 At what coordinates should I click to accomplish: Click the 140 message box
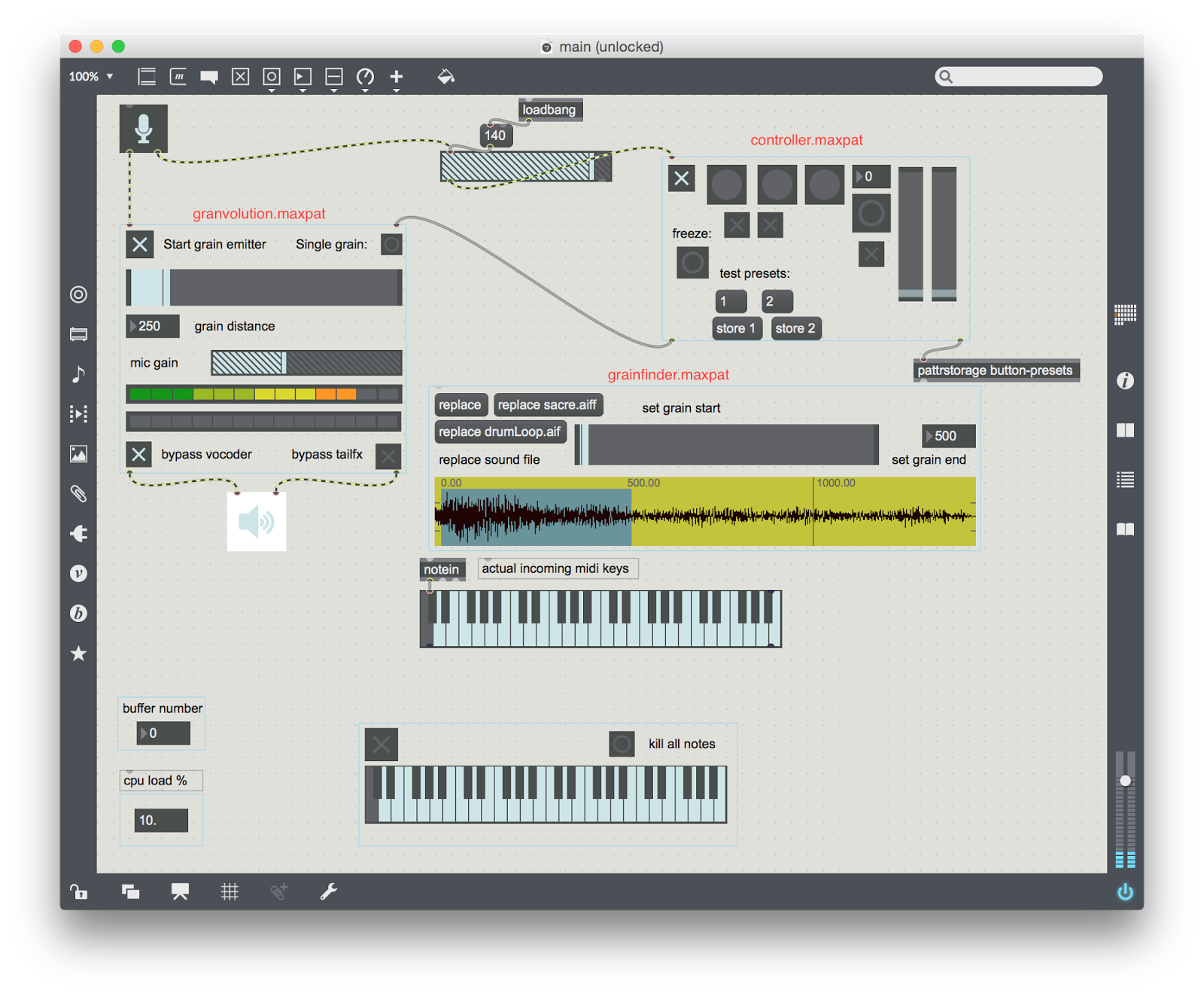[496, 136]
